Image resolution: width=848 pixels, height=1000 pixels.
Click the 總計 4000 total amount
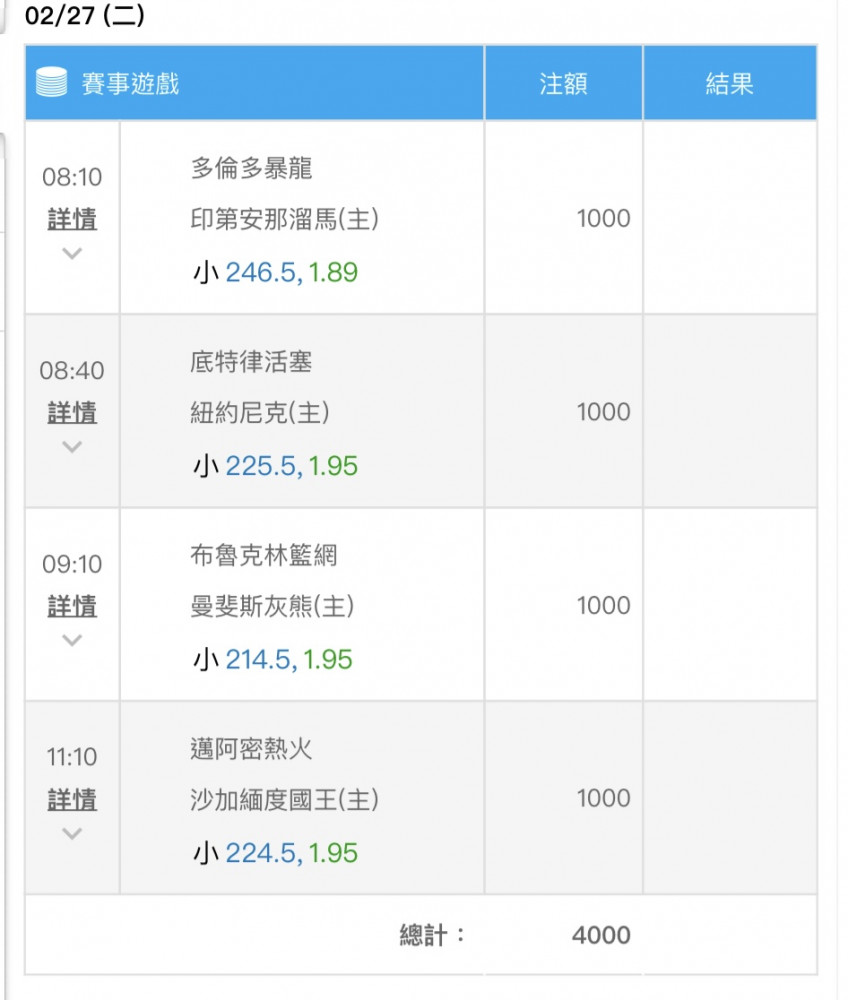(601, 935)
